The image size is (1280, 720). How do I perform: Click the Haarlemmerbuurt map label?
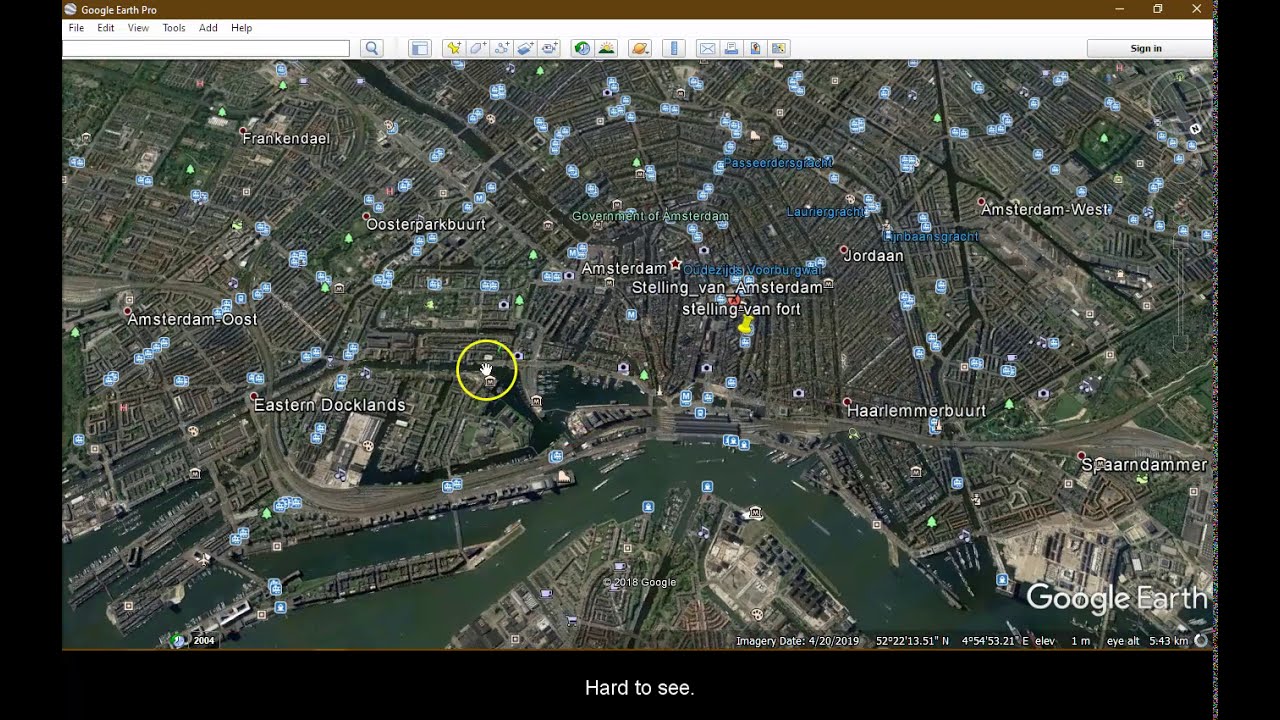point(916,411)
